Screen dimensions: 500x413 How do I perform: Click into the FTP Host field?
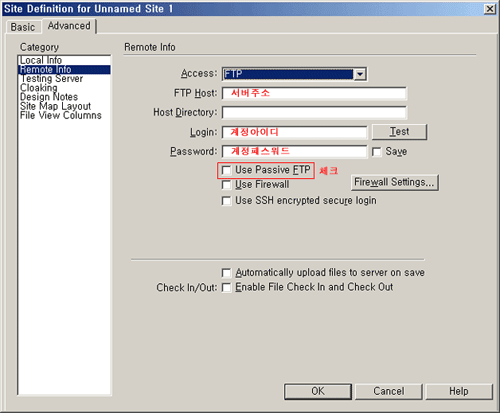(x=314, y=93)
